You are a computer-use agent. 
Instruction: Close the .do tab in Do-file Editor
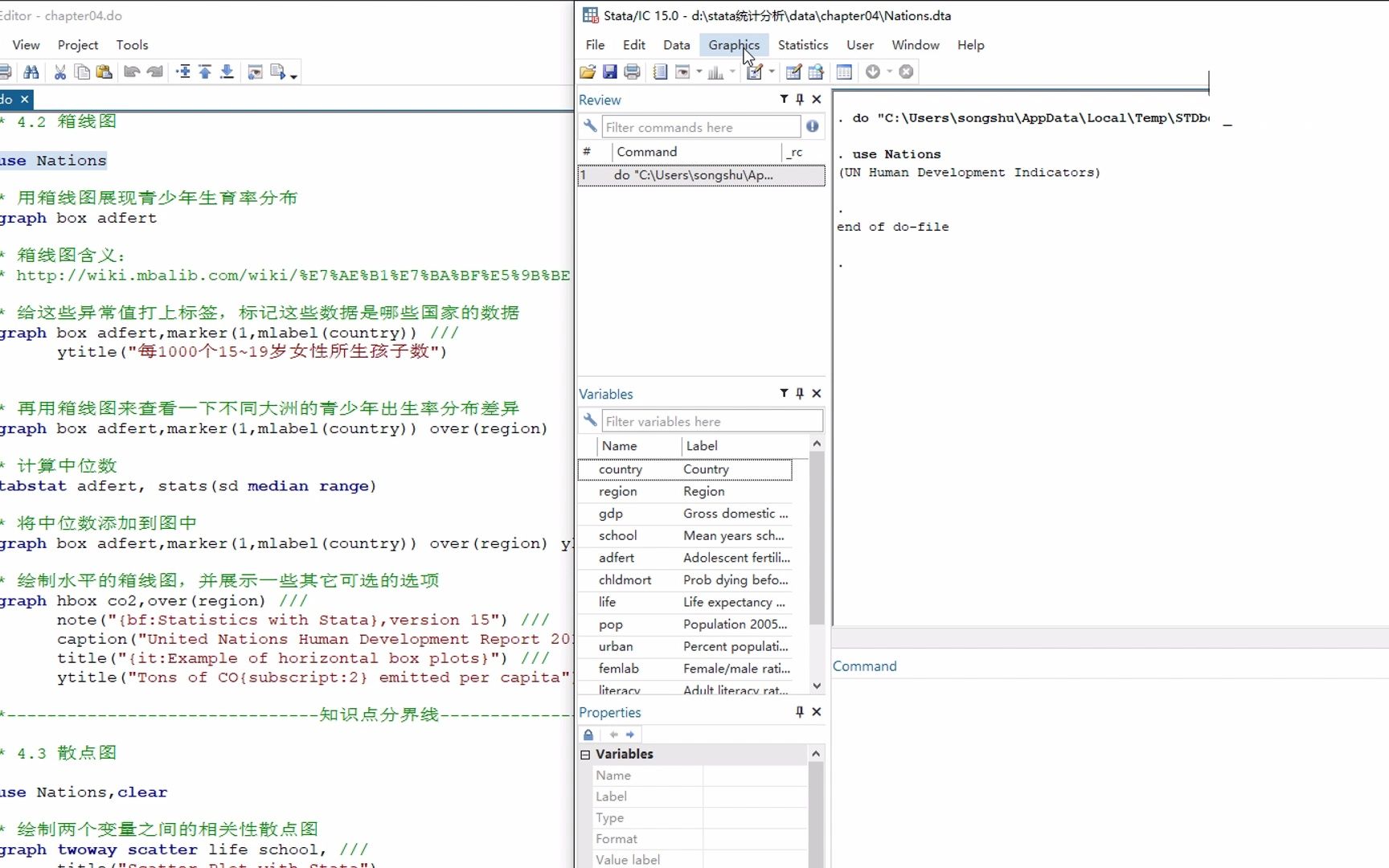(25, 99)
